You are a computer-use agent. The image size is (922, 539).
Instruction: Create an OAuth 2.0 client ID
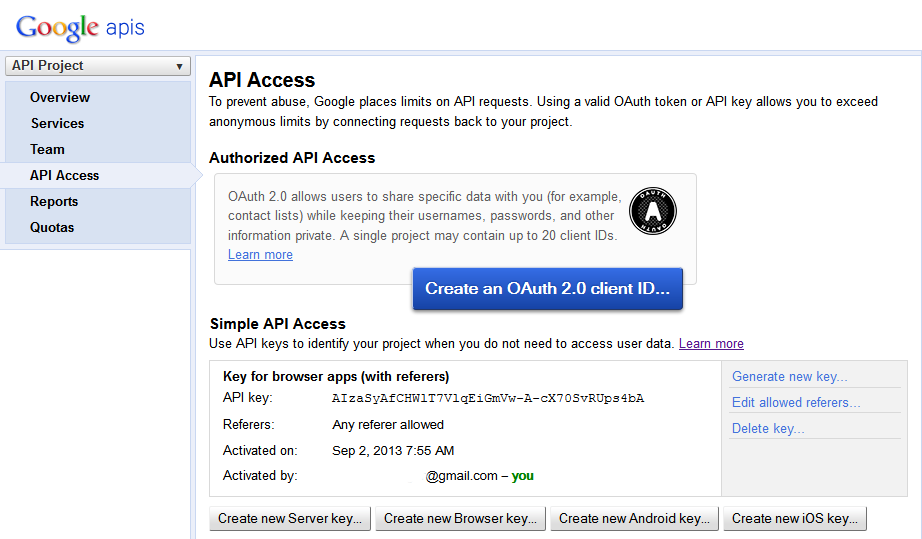(x=547, y=289)
